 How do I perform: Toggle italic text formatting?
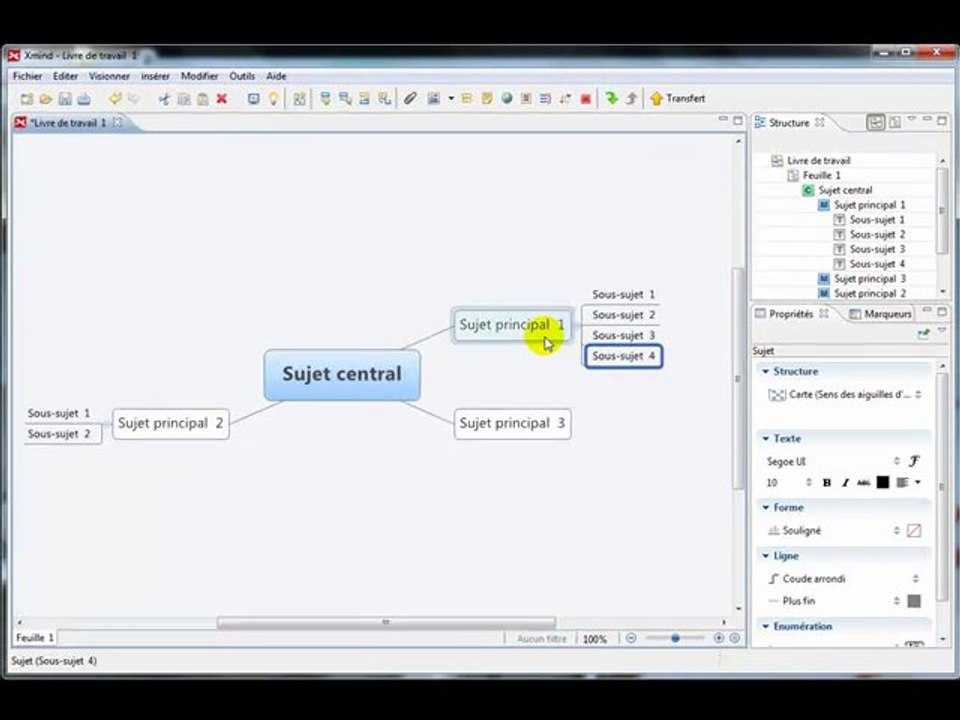(x=845, y=482)
